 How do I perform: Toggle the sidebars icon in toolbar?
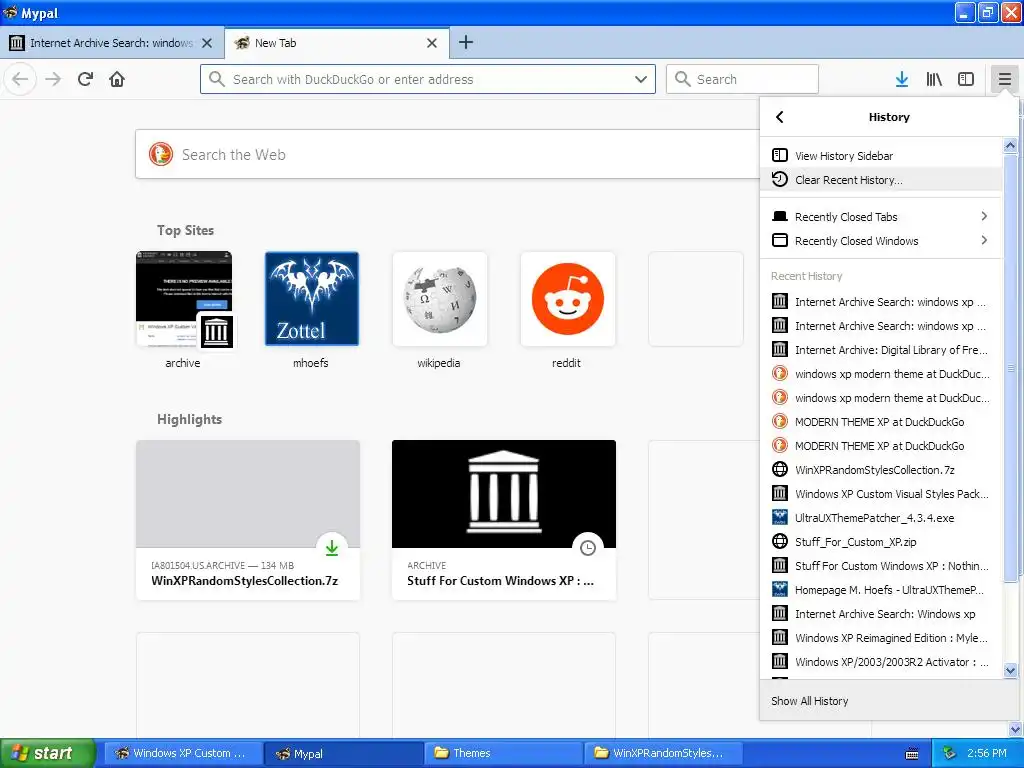(966, 80)
